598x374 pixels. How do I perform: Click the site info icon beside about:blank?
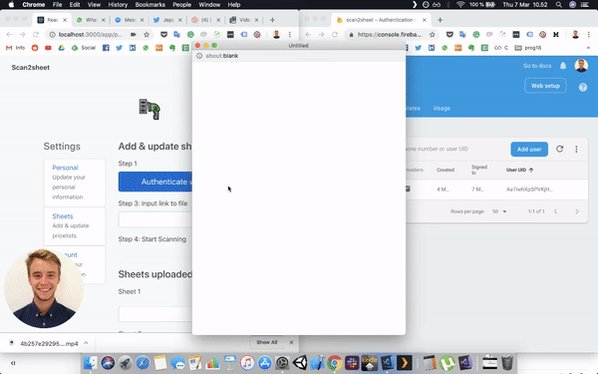199,56
